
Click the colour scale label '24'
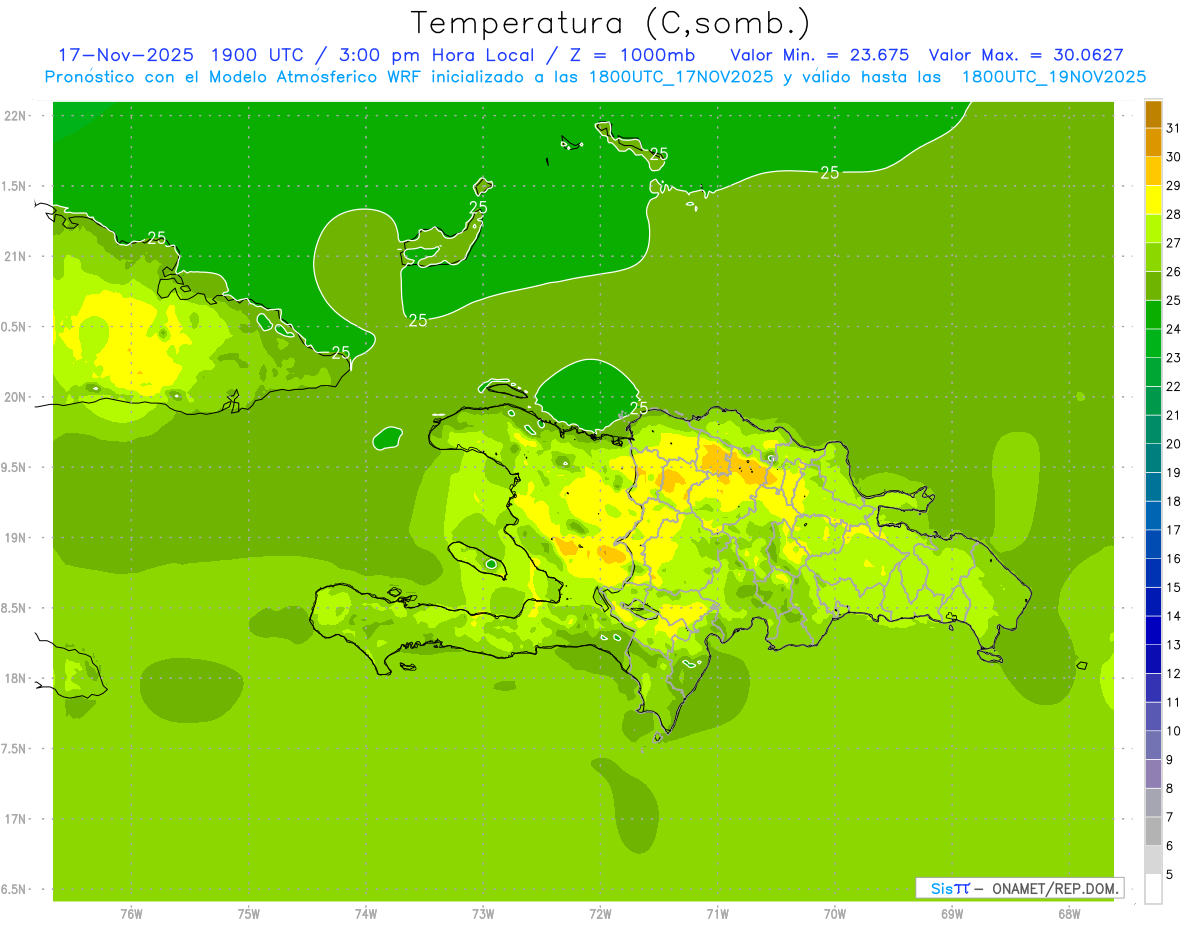1174,329
